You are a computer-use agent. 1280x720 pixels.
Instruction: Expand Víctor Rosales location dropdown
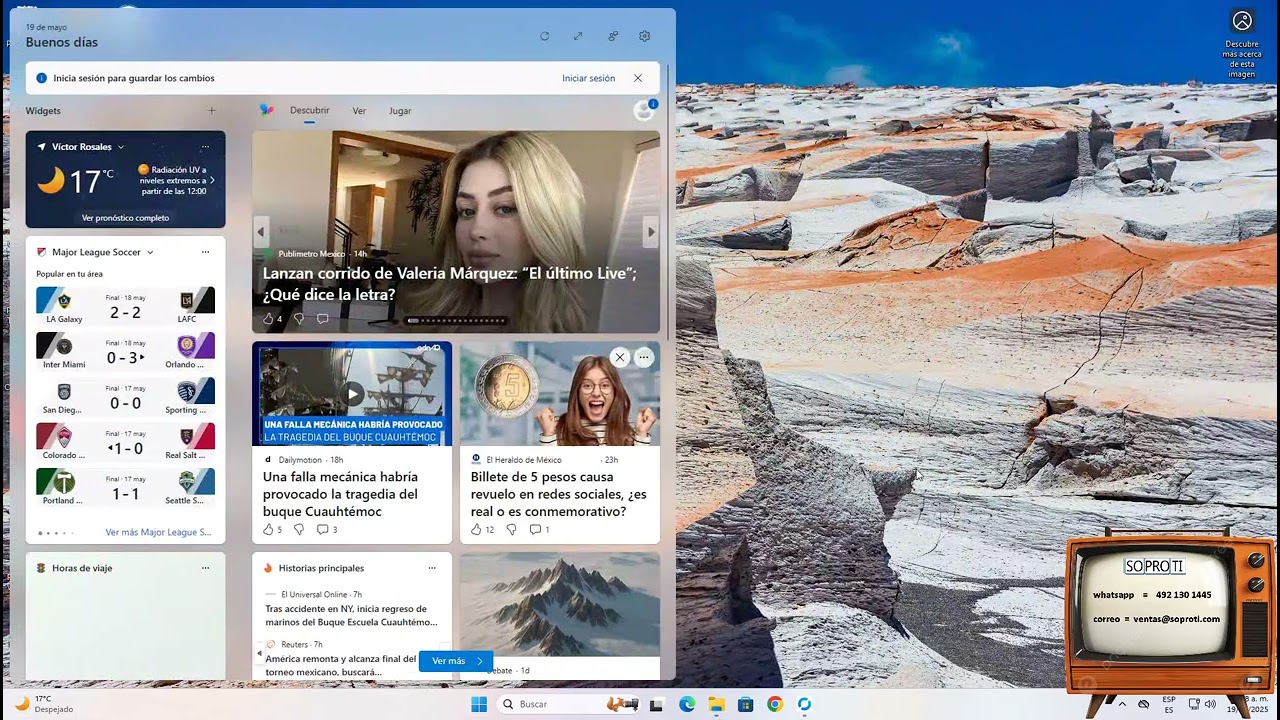(x=121, y=147)
